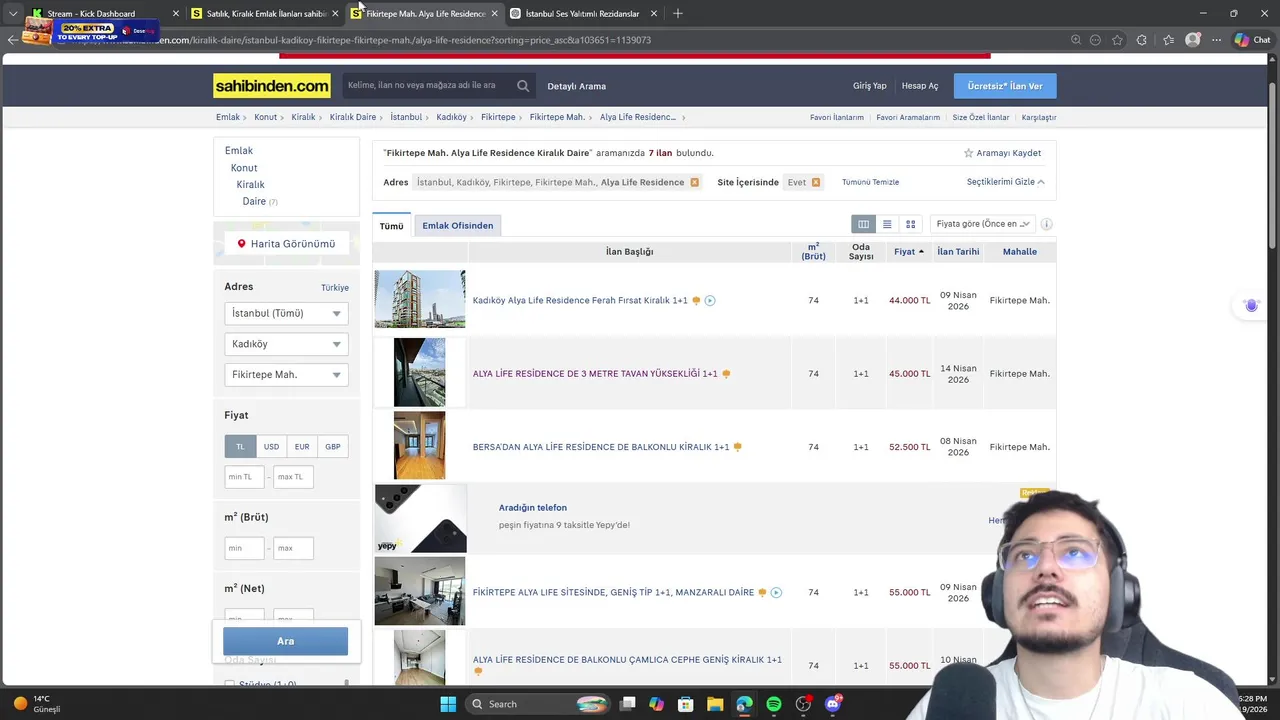The image size is (1280, 720).
Task: Click Türkiye link in Adres panel
Action: tap(335, 288)
